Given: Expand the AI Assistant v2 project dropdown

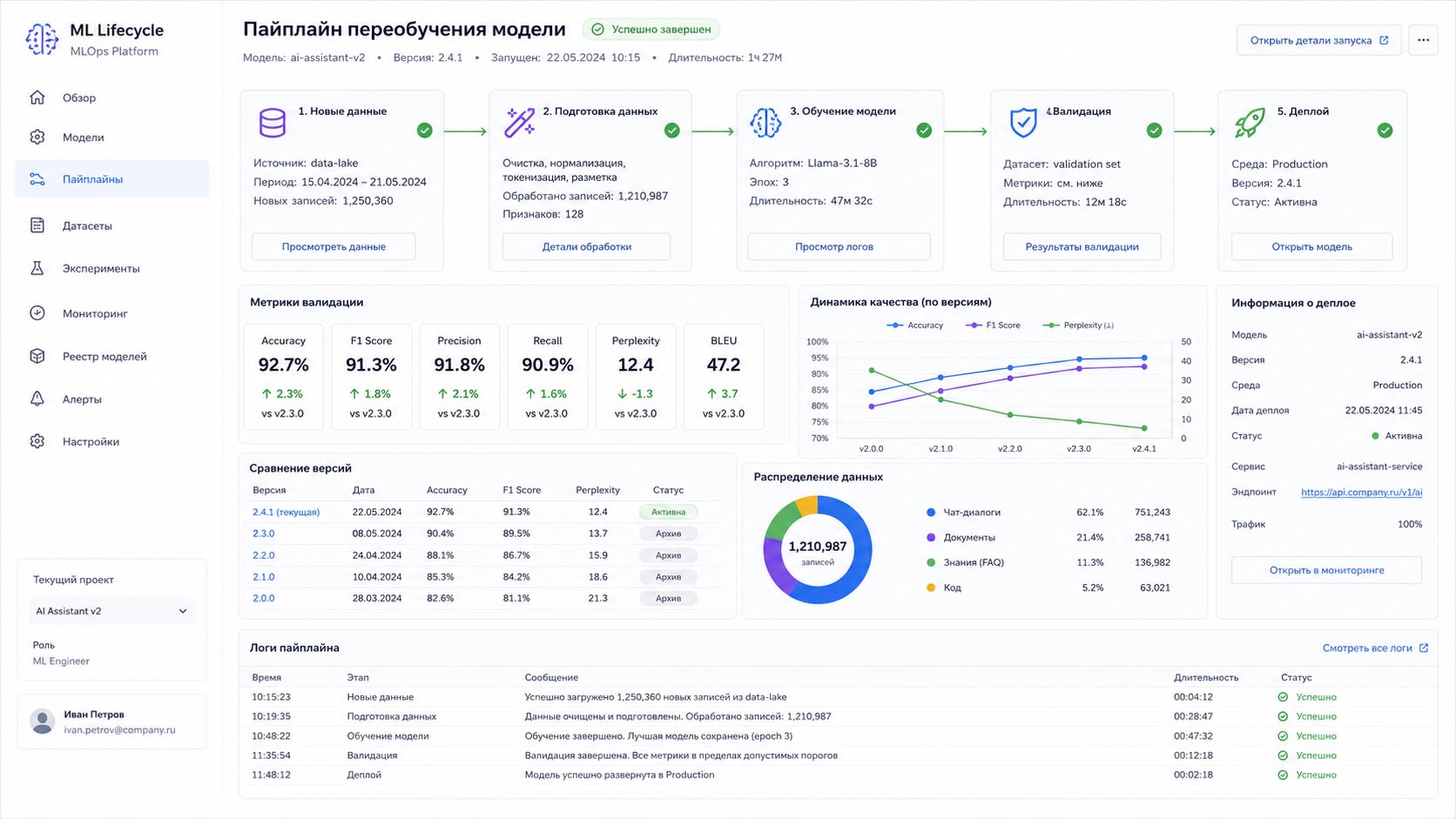Looking at the screenshot, I should pos(111,611).
